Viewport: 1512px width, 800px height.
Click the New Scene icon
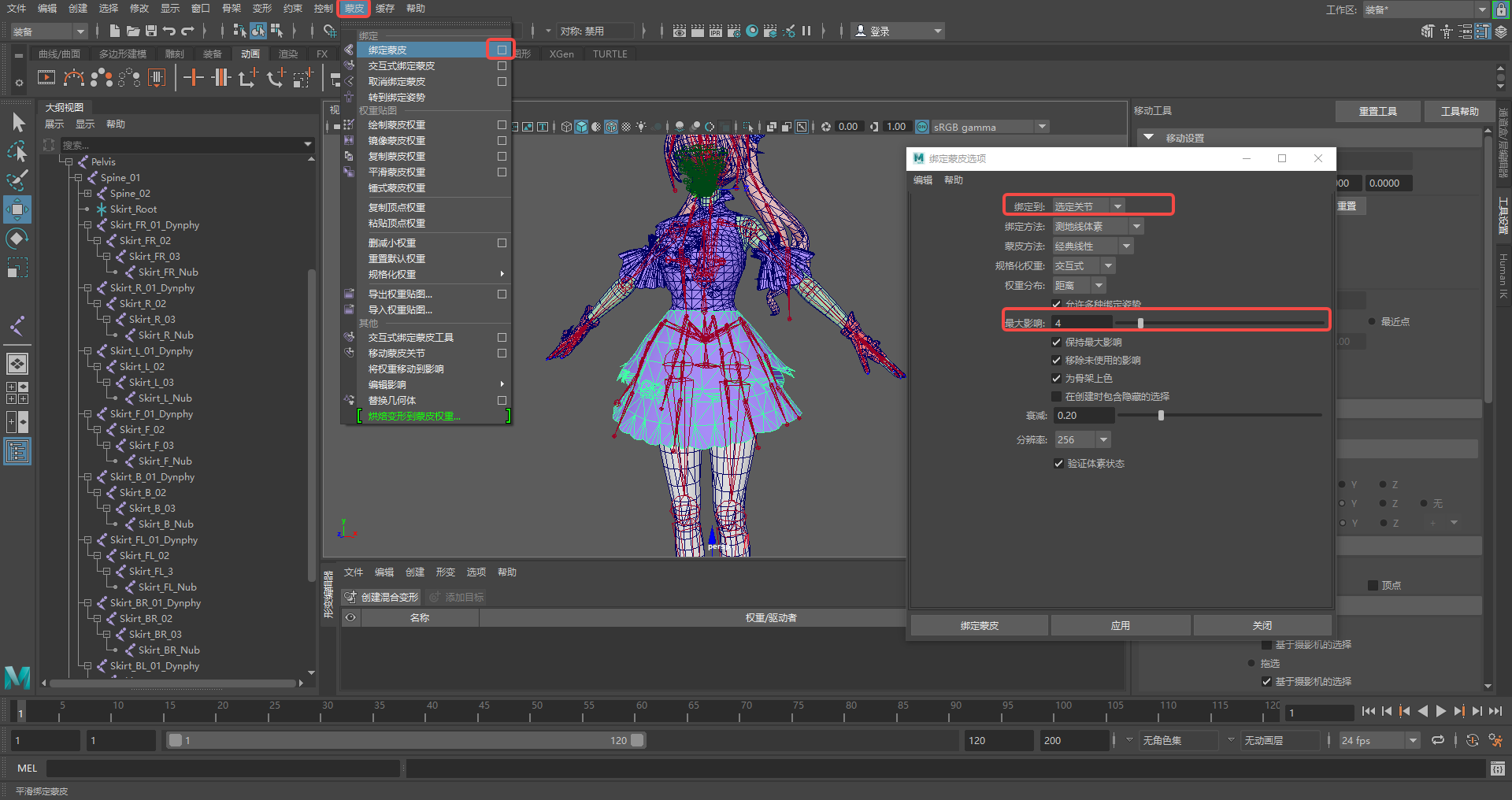115,31
